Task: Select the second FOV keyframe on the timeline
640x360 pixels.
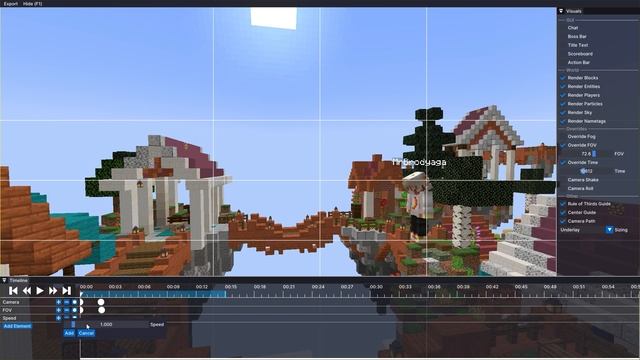Action: pos(101,310)
